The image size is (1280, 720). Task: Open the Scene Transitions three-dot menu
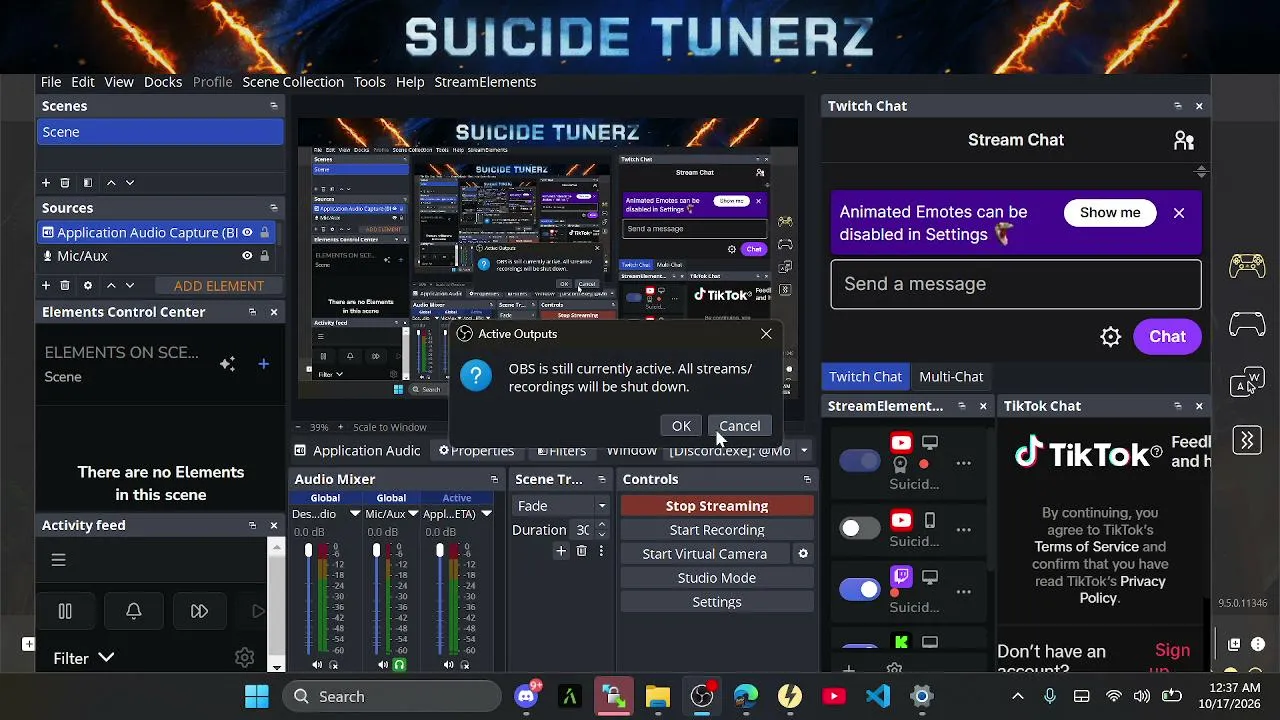coord(601,551)
